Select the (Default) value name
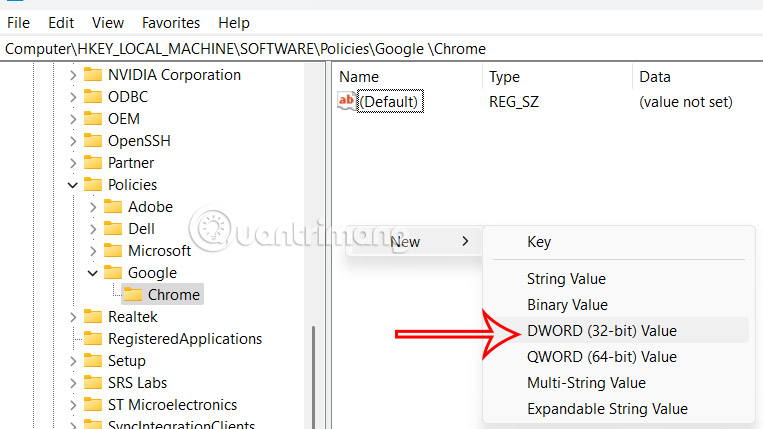 (390, 102)
